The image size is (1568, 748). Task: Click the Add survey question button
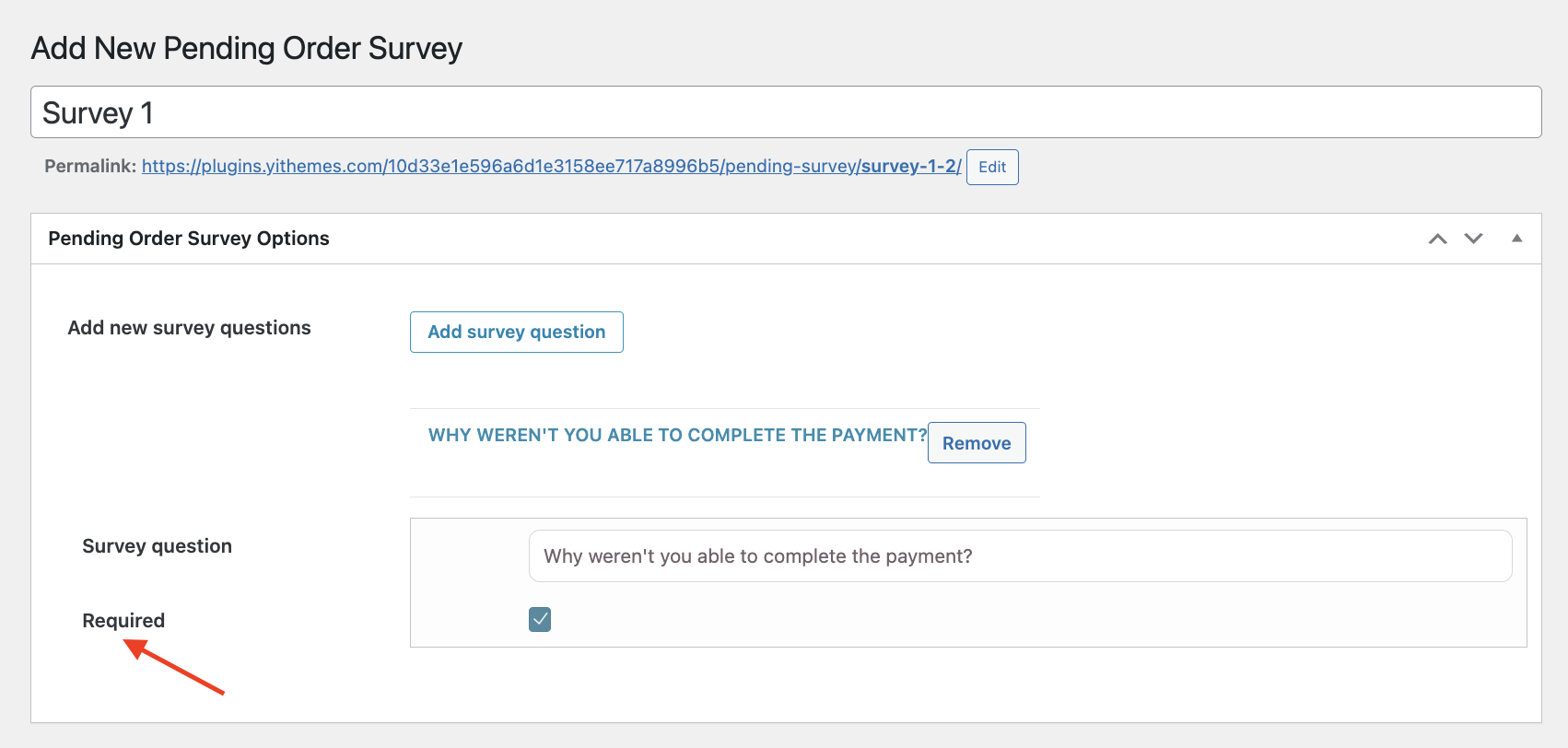[517, 332]
